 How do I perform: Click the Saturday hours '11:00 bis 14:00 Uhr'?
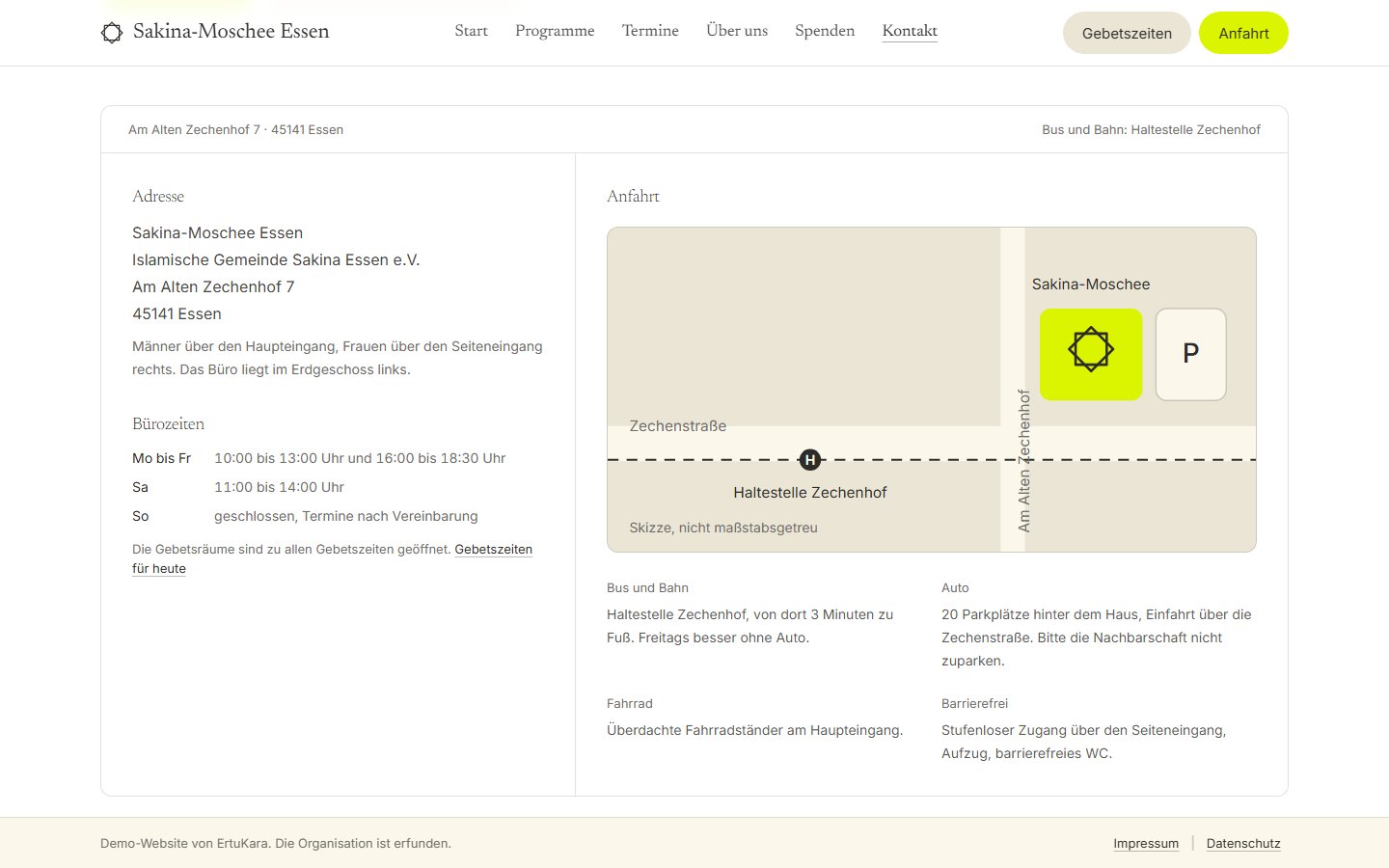click(279, 487)
